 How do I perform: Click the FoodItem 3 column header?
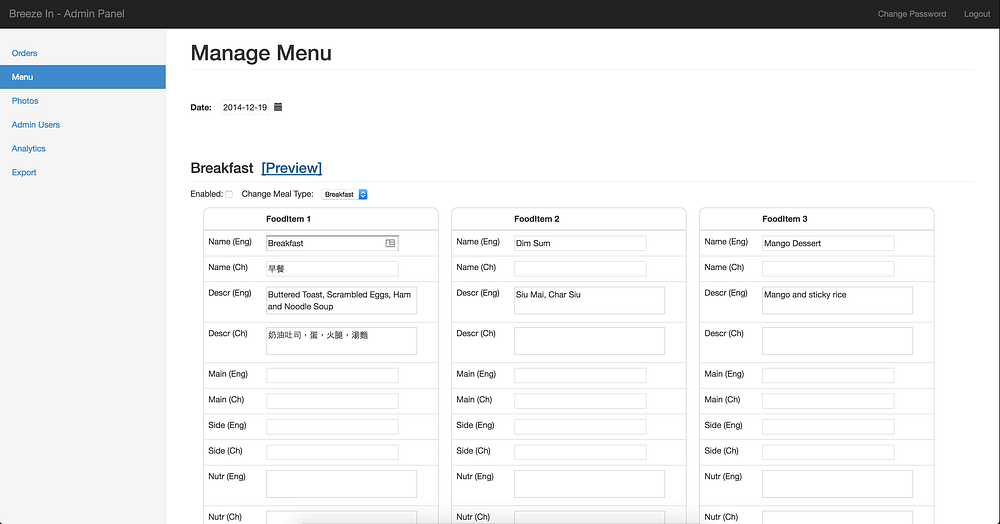click(784, 219)
